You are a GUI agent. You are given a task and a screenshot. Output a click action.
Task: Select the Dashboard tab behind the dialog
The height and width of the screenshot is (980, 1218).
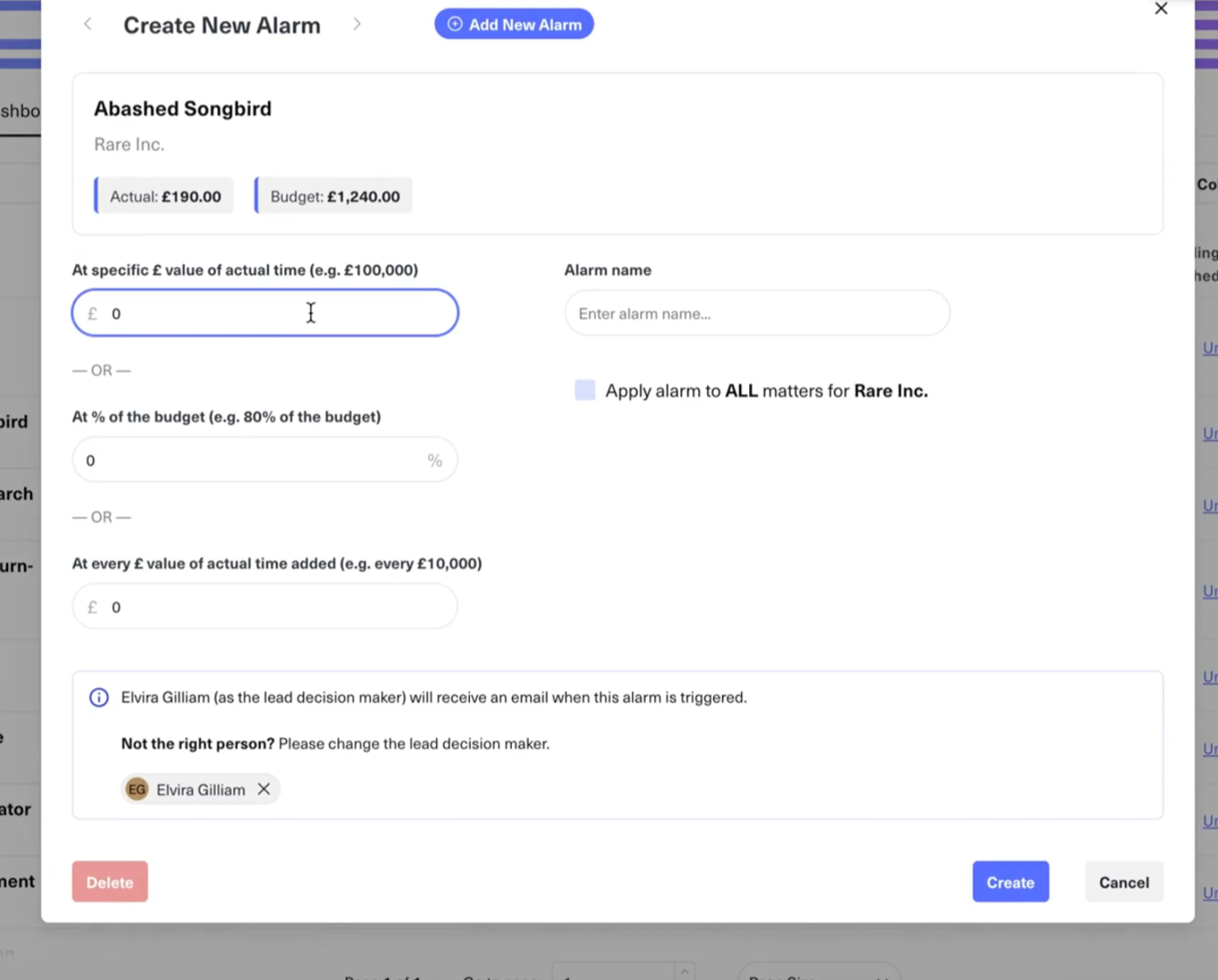(x=20, y=111)
